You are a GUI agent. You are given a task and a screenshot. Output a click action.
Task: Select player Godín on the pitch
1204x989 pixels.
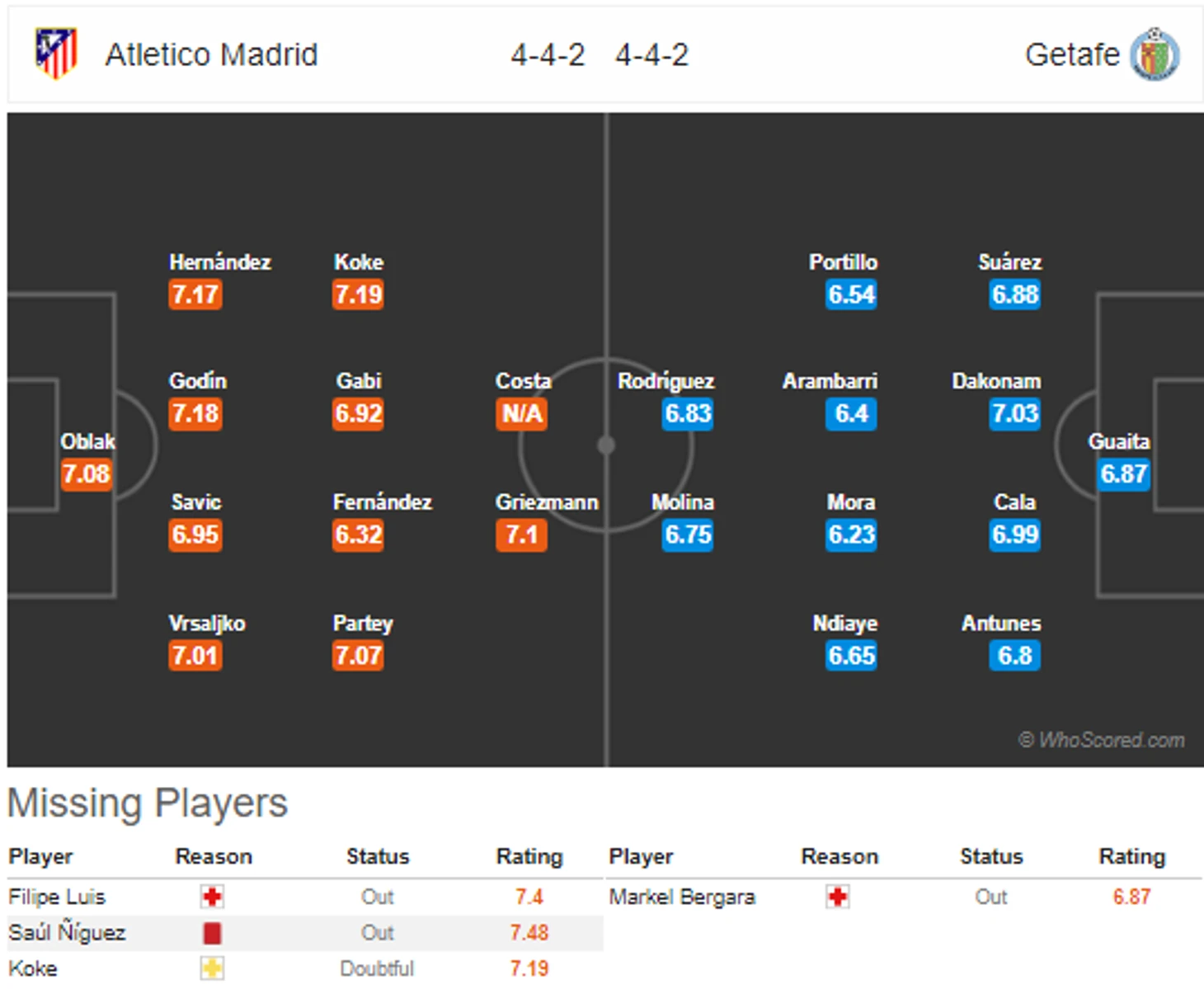198,381
